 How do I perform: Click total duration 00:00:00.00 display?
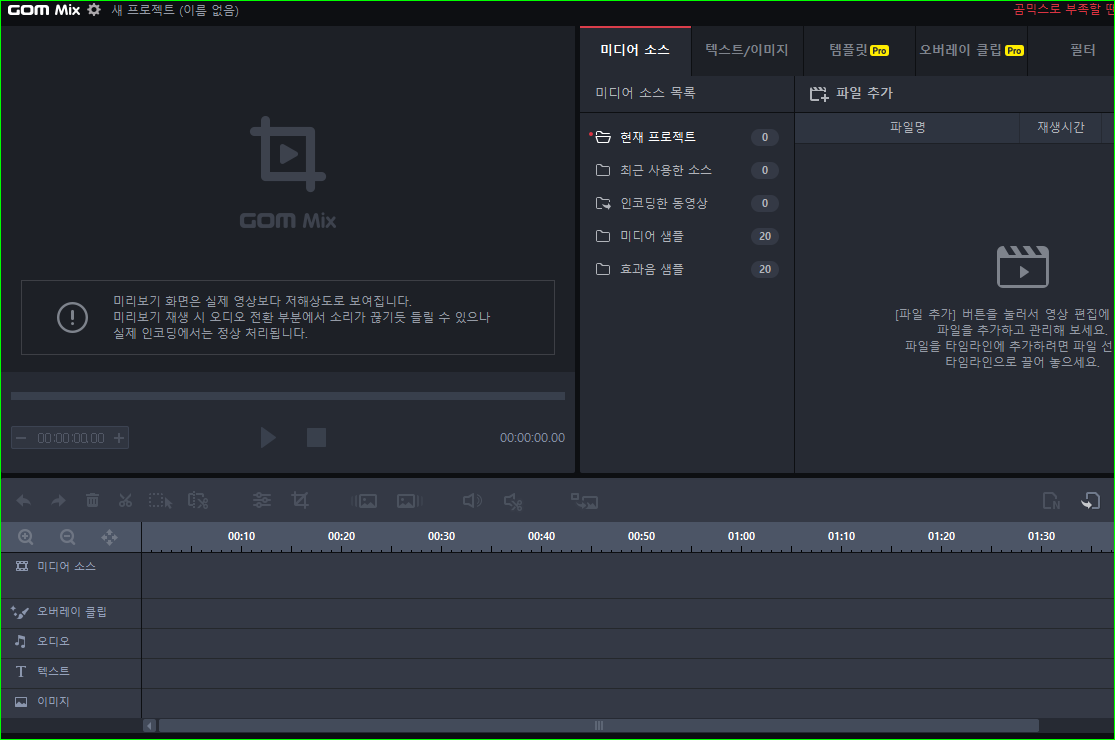[532, 438]
